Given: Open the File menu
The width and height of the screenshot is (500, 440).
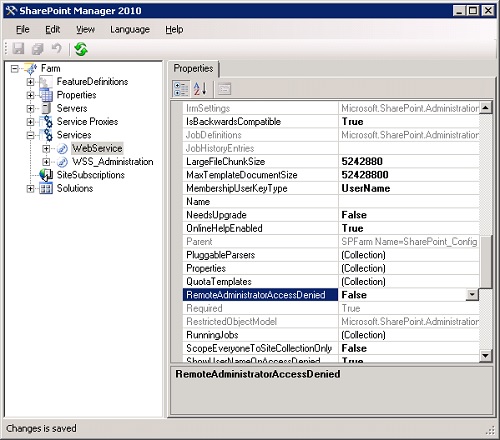Looking at the screenshot, I should point(23,29).
